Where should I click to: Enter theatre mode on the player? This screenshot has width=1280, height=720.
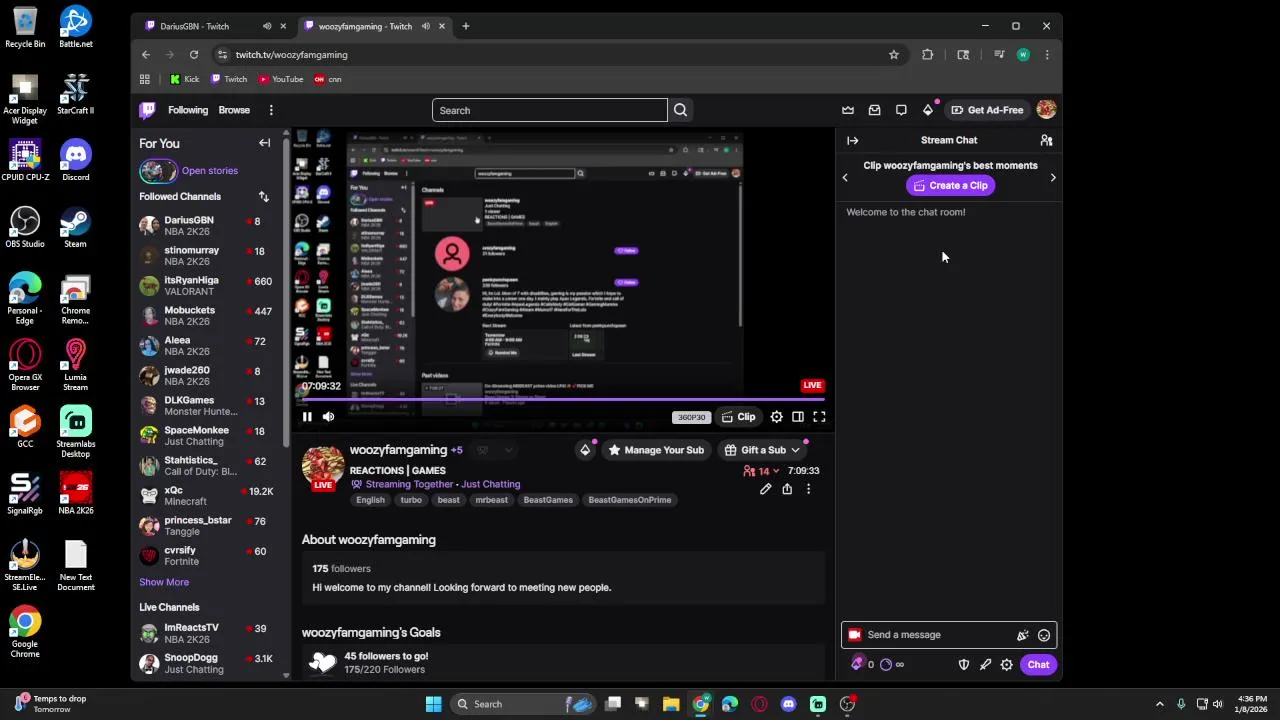pyautogui.click(x=798, y=417)
